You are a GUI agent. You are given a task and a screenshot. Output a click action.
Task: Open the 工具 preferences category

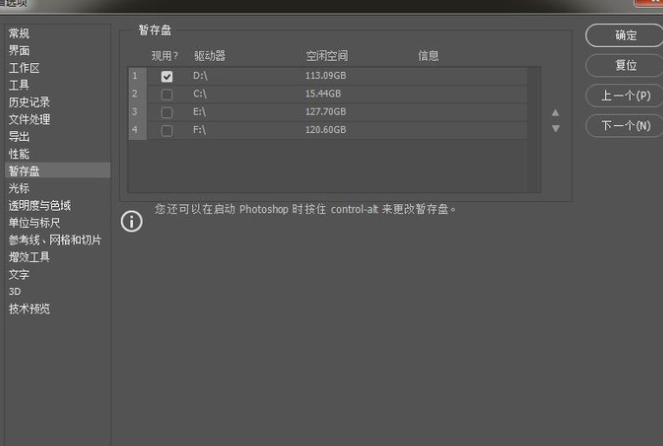(19, 85)
